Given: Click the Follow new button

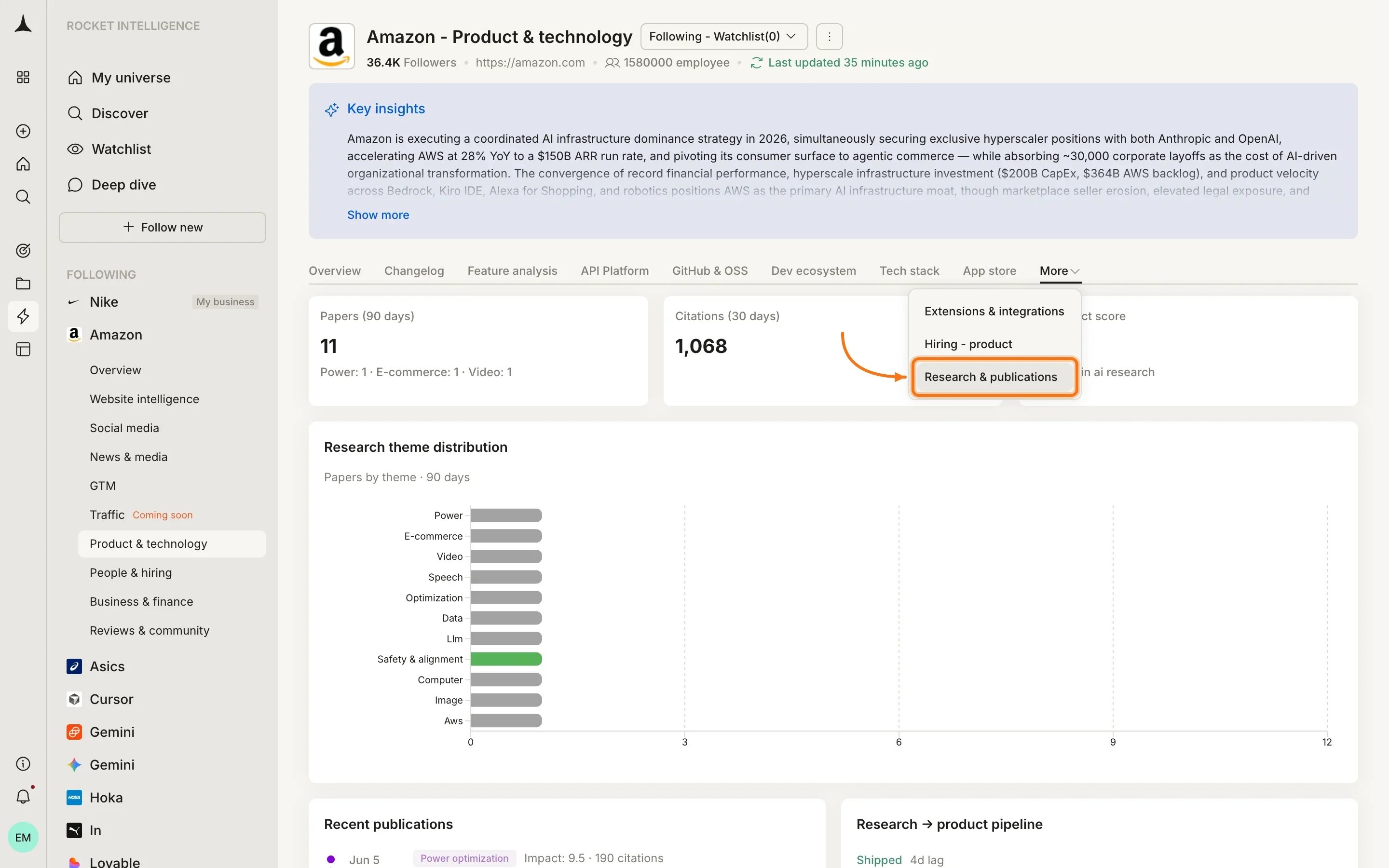Looking at the screenshot, I should tap(163, 227).
